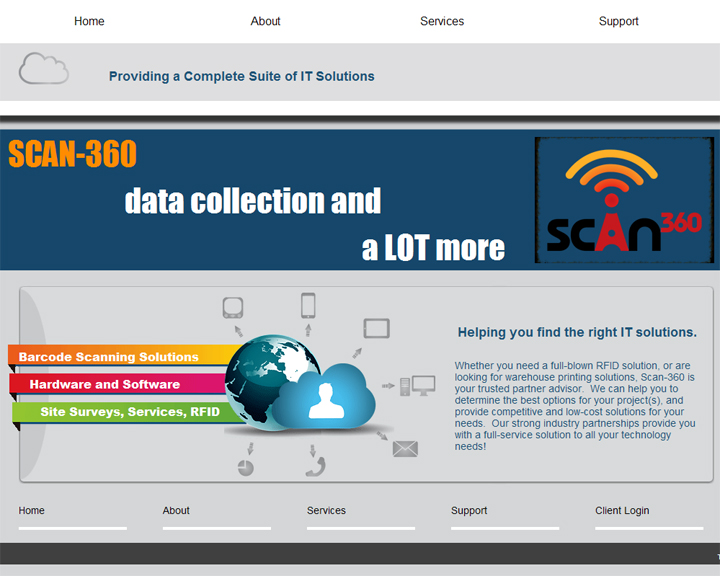
Task: Open Services link in the footer
Action: [326, 510]
